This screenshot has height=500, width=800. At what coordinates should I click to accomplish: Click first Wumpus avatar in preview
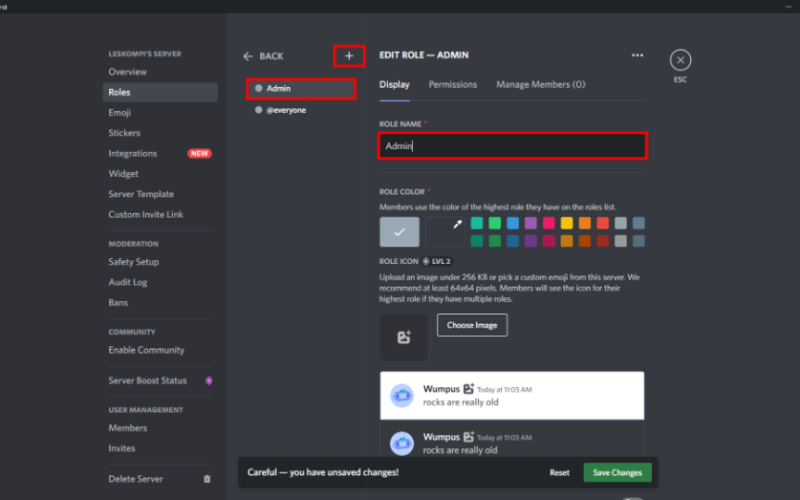tap(402, 395)
